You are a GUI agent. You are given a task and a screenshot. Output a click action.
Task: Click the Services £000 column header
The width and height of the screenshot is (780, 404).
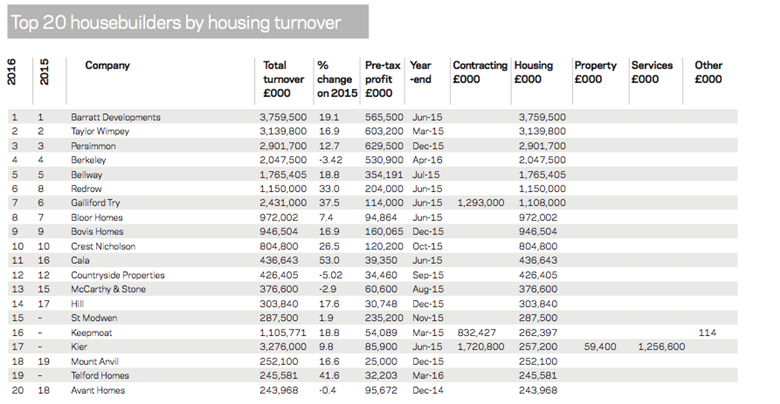click(x=651, y=72)
